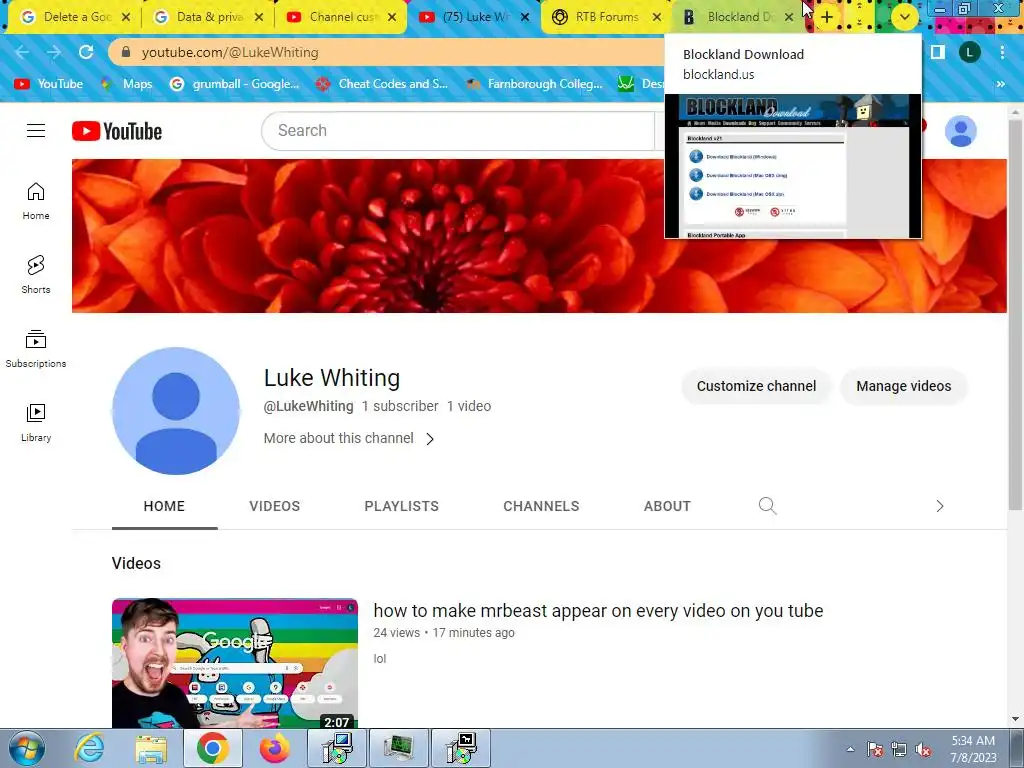Screen dimensions: 1024x768
Task: Open the taskbar clock showing 5:34 AM
Action: [973, 749]
